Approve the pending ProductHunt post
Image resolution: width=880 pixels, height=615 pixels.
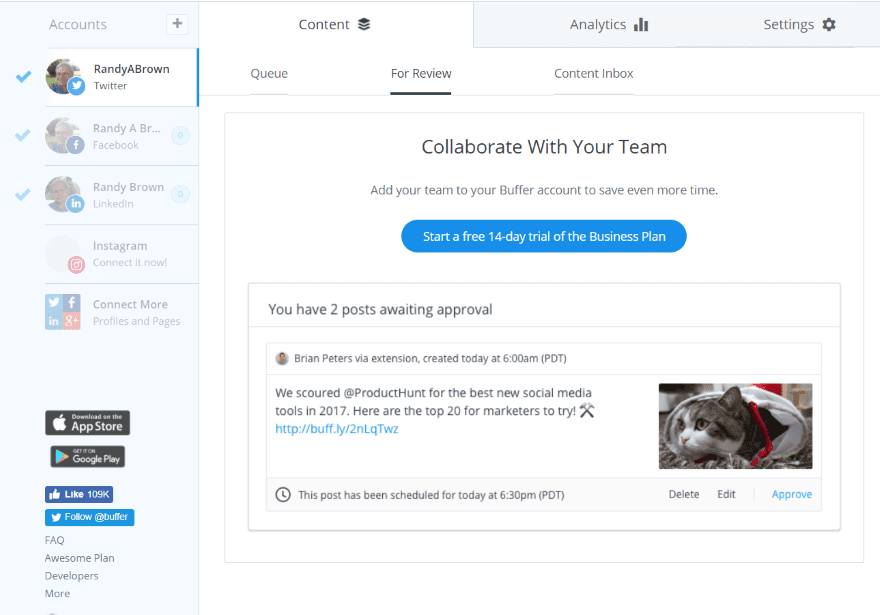[x=791, y=494]
